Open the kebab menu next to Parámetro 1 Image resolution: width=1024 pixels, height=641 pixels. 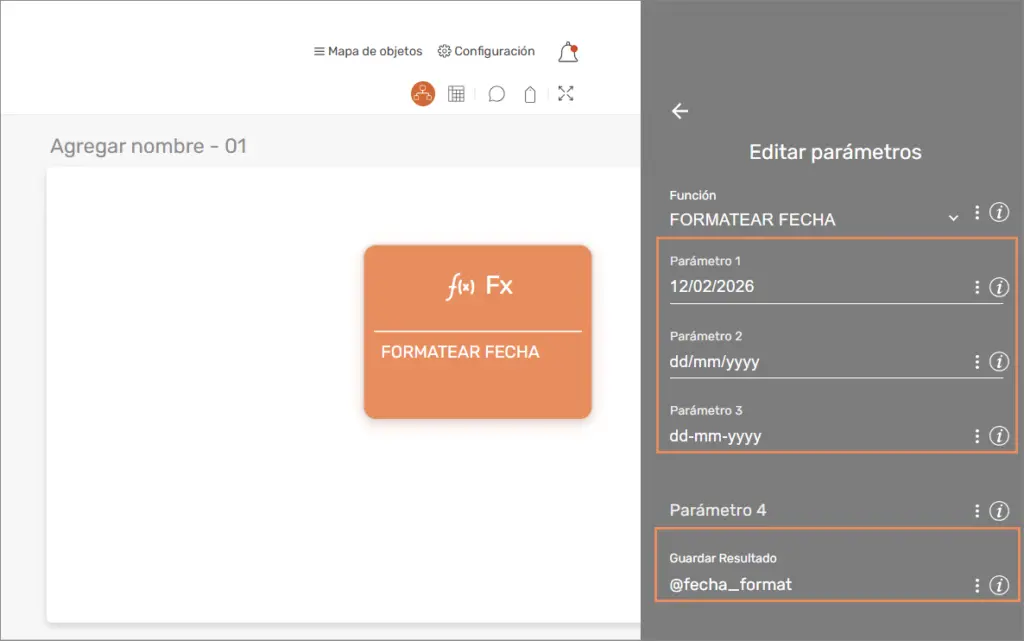977,287
